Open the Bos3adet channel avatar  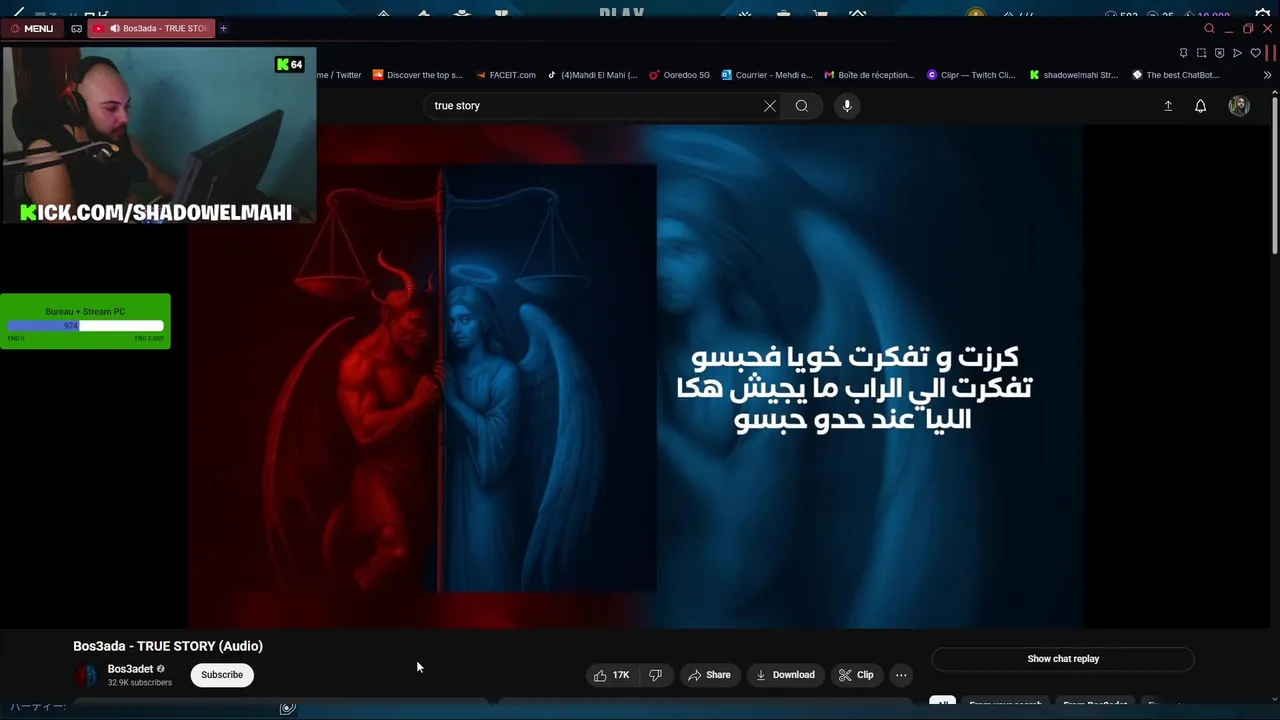[86, 675]
